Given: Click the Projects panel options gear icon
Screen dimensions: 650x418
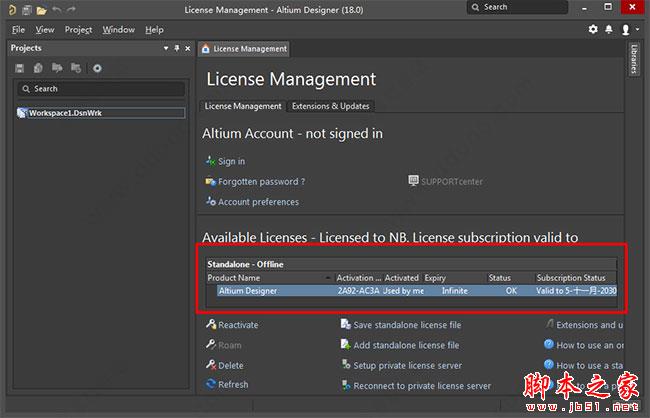Looking at the screenshot, I should coord(97,68).
